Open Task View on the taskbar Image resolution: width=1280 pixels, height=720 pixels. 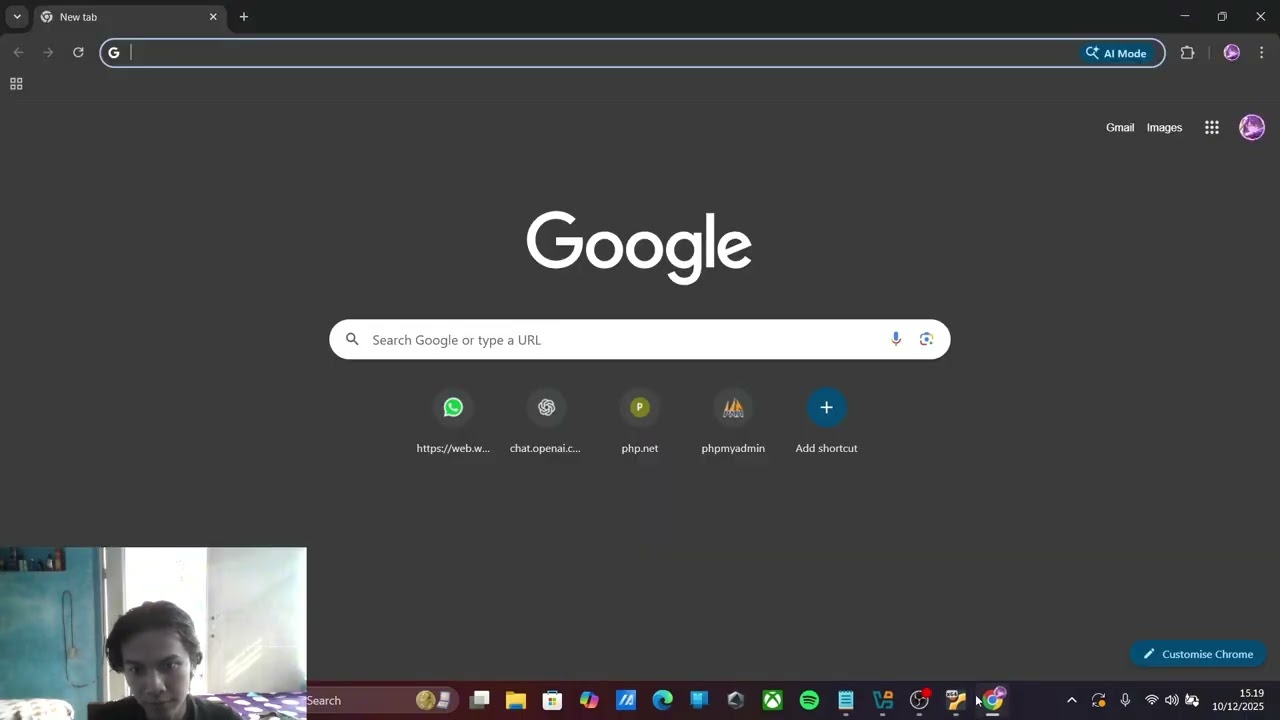click(x=480, y=700)
